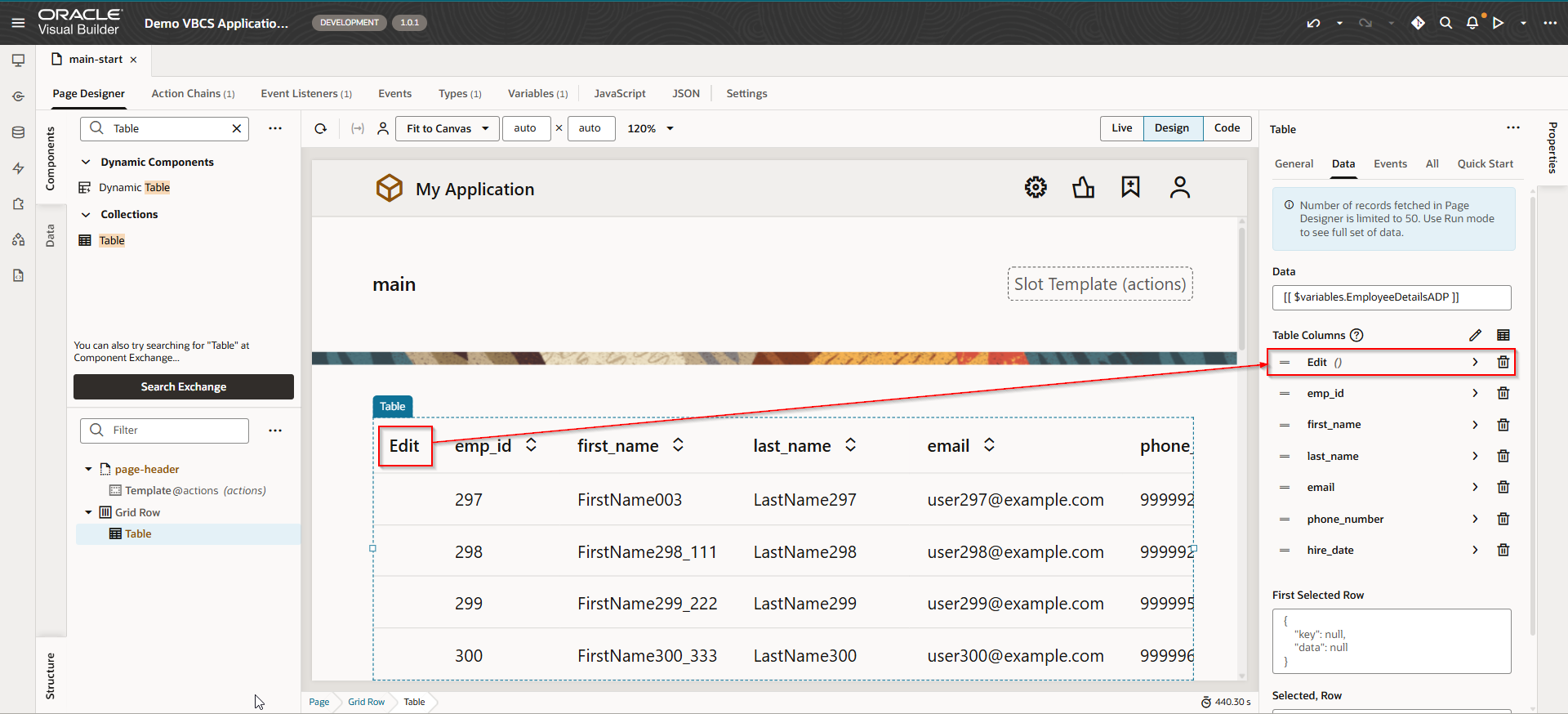Click the pencil icon beside Table Columns

point(1475,335)
